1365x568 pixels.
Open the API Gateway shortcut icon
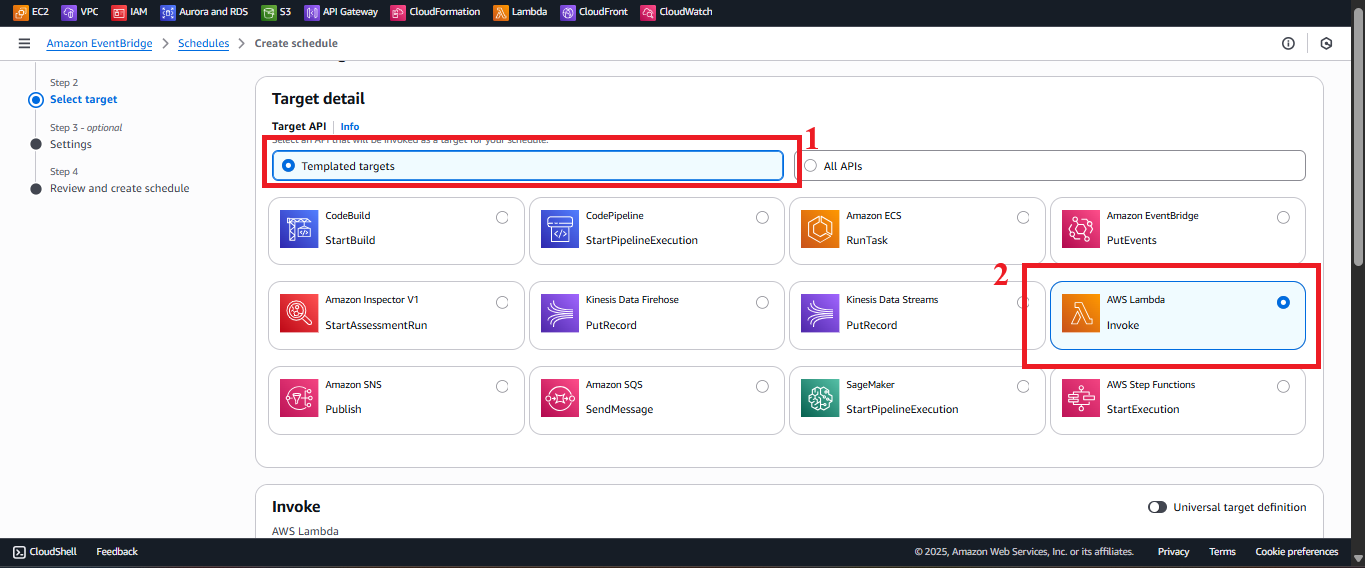pyautogui.click(x=312, y=12)
